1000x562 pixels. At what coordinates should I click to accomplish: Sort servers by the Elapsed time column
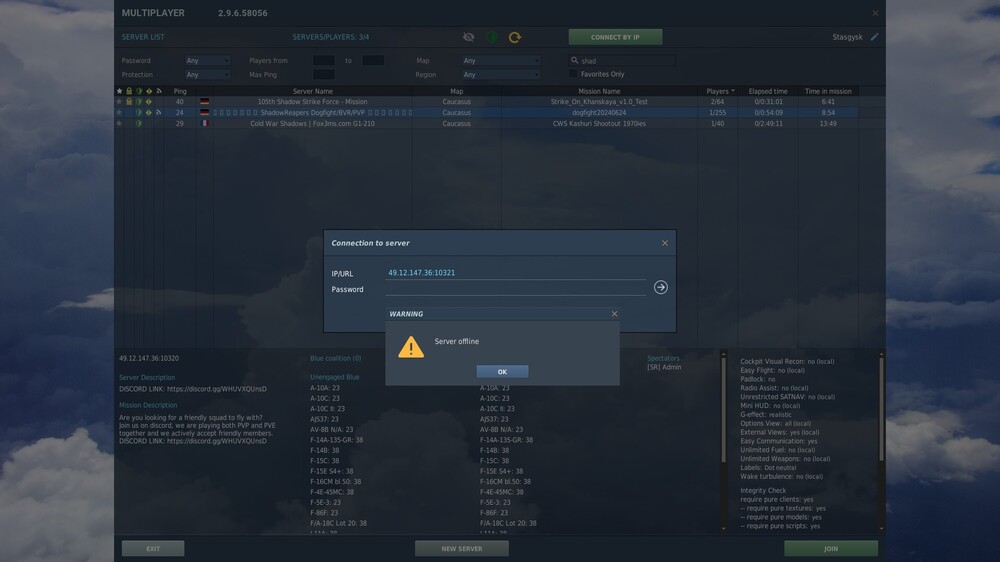click(x=768, y=91)
